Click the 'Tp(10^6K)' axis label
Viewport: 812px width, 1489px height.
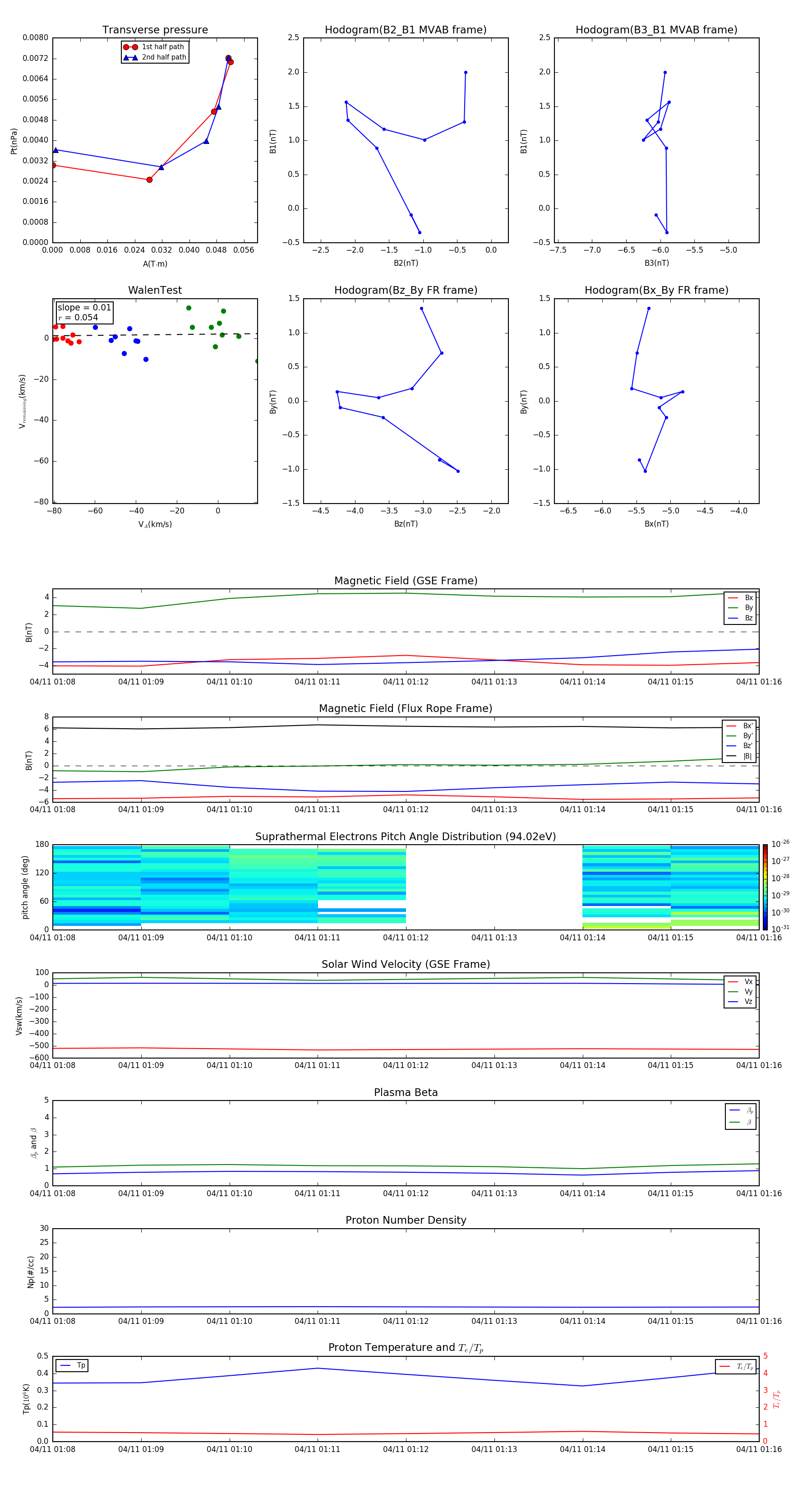pos(26,1399)
